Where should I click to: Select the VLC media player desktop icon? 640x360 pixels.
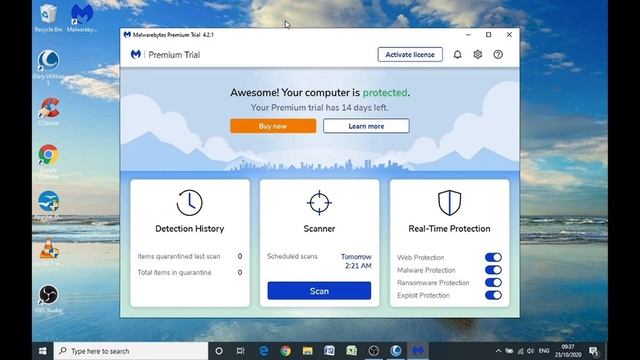coord(49,252)
